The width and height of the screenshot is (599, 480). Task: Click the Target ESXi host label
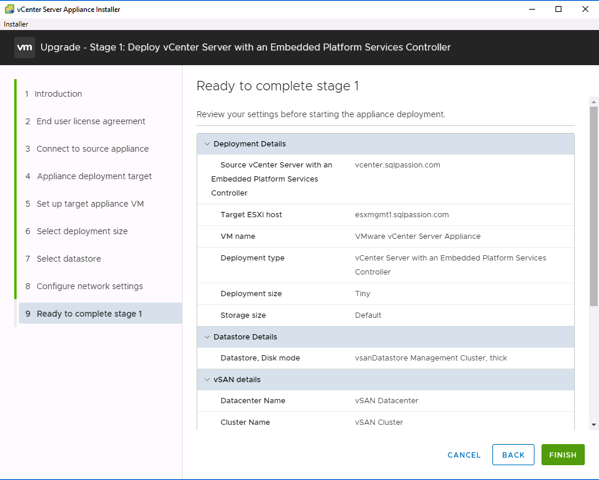[x=251, y=215]
